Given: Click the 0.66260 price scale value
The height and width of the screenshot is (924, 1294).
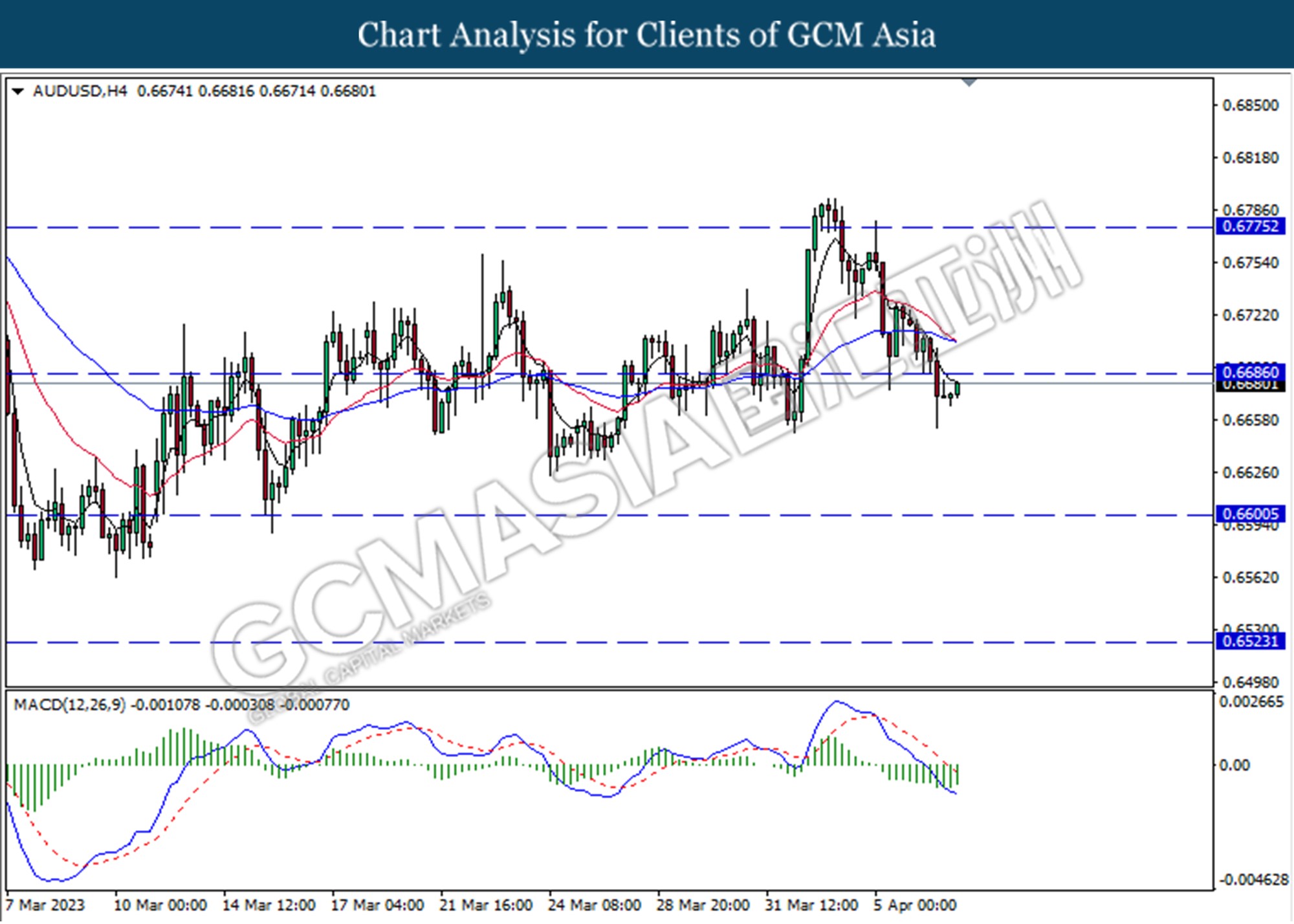Looking at the screenshot, I should (1251, 472).
